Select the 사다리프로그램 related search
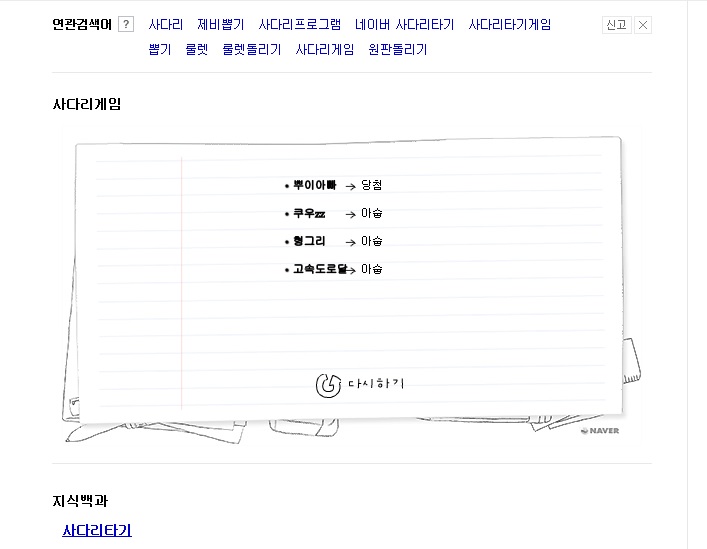Screen dimensions: 707x549 [299, 25]
